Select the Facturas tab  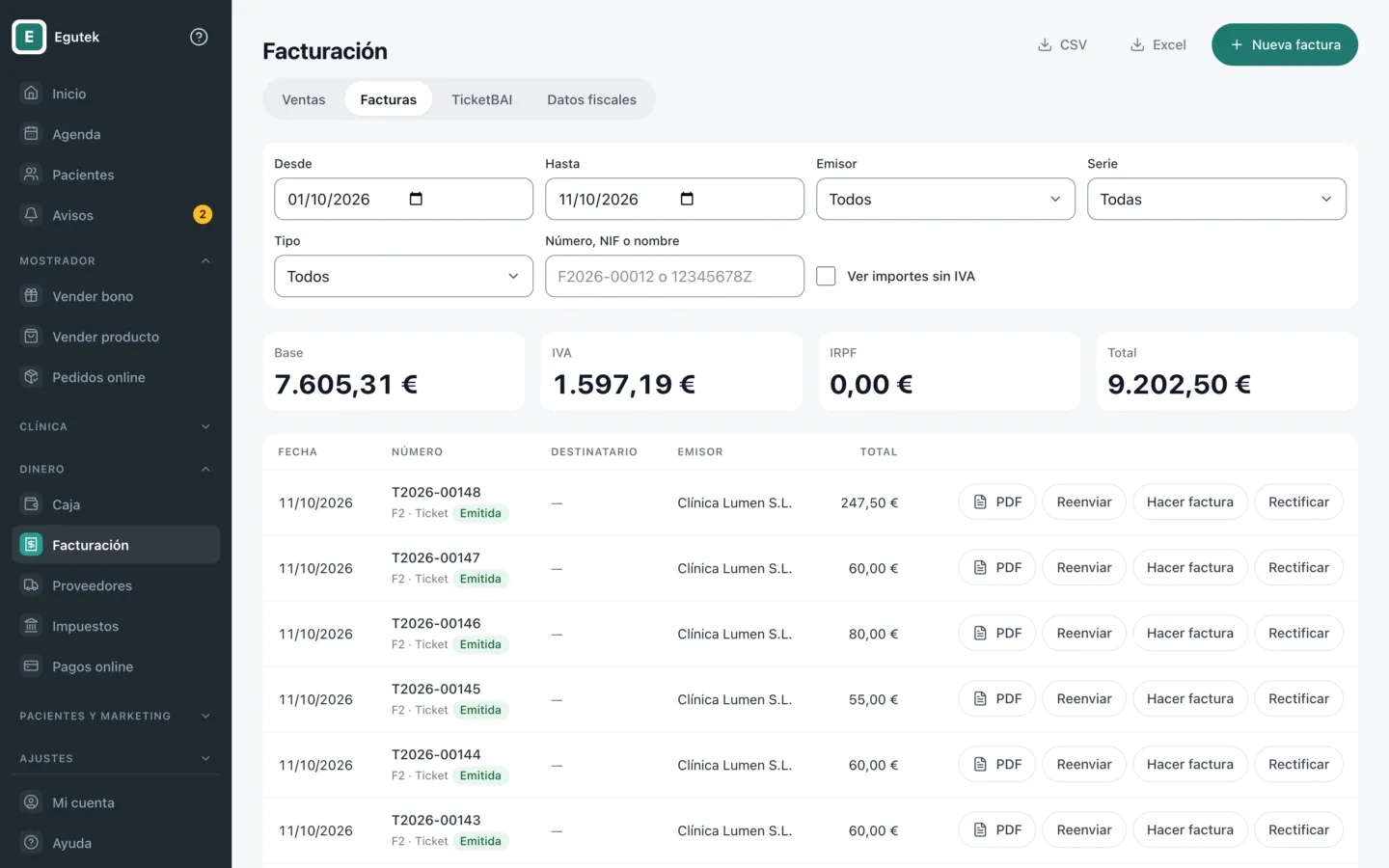(389, 99)
